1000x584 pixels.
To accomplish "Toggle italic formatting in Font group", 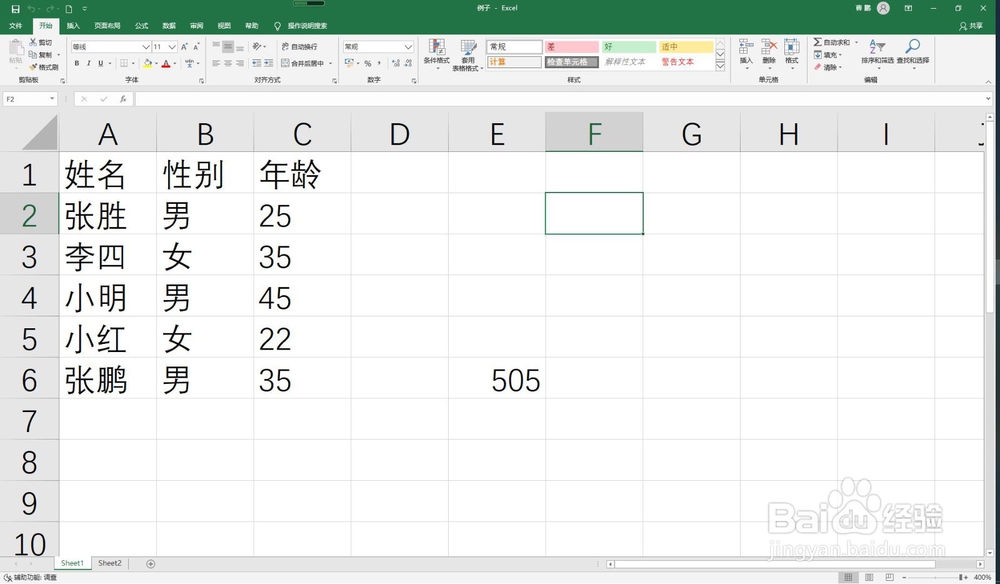I will [88, 63].
